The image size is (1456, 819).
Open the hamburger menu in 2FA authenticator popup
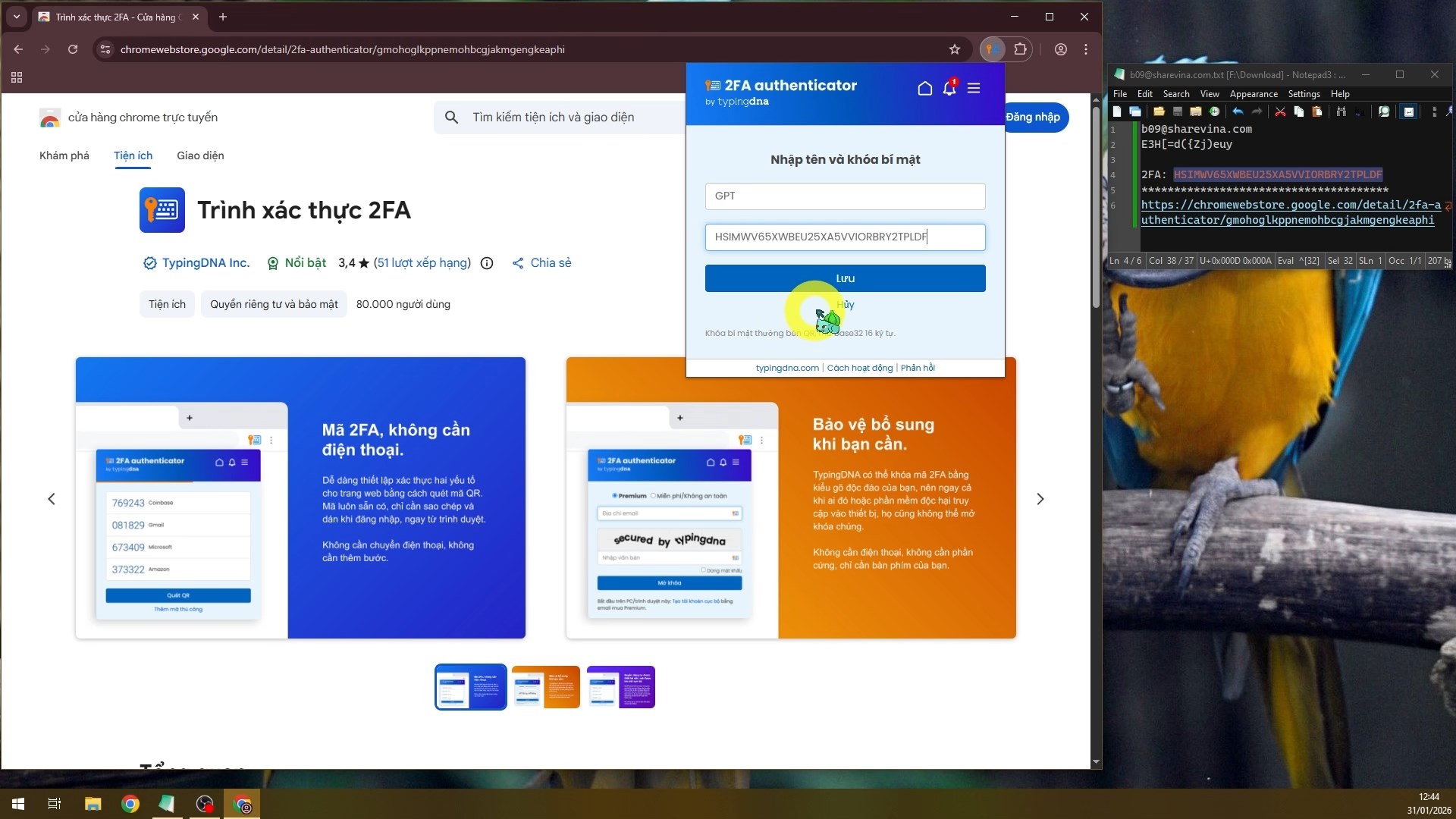tap(974, 89)
